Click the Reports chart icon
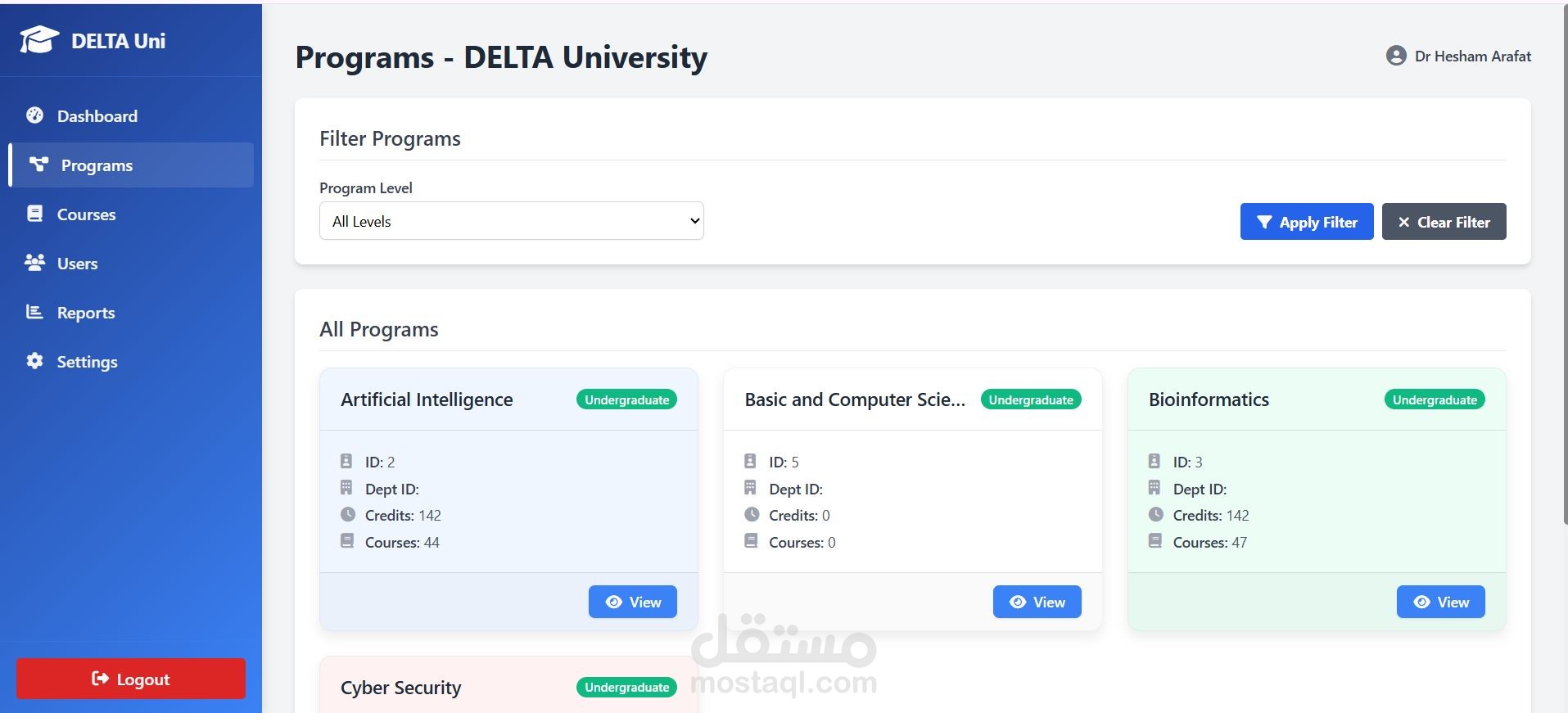The width and height of the screenshot is (1568, 713). (34, 312)
